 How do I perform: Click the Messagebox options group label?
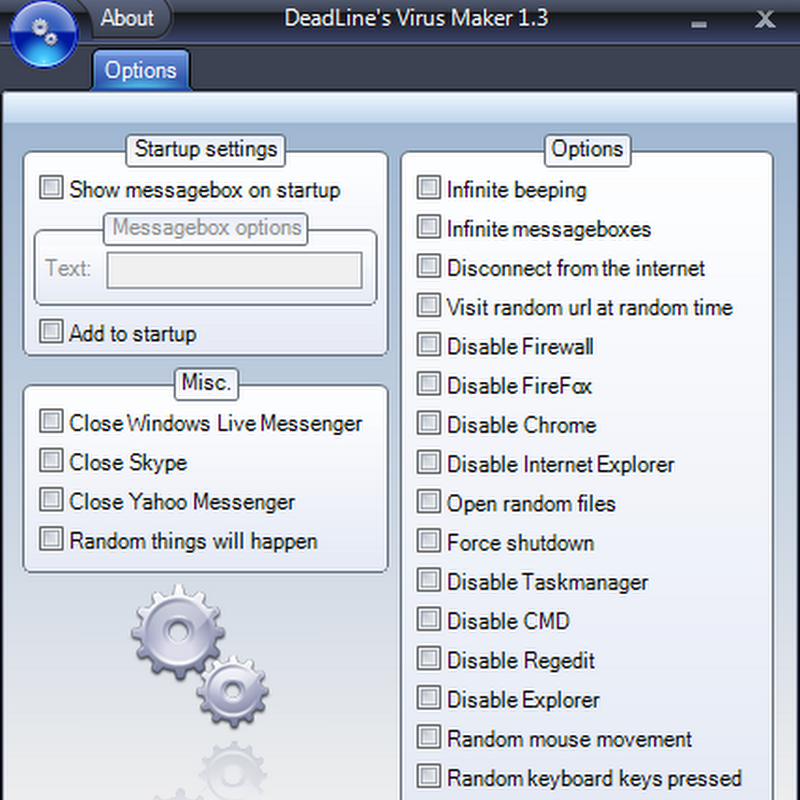[206, 228]
